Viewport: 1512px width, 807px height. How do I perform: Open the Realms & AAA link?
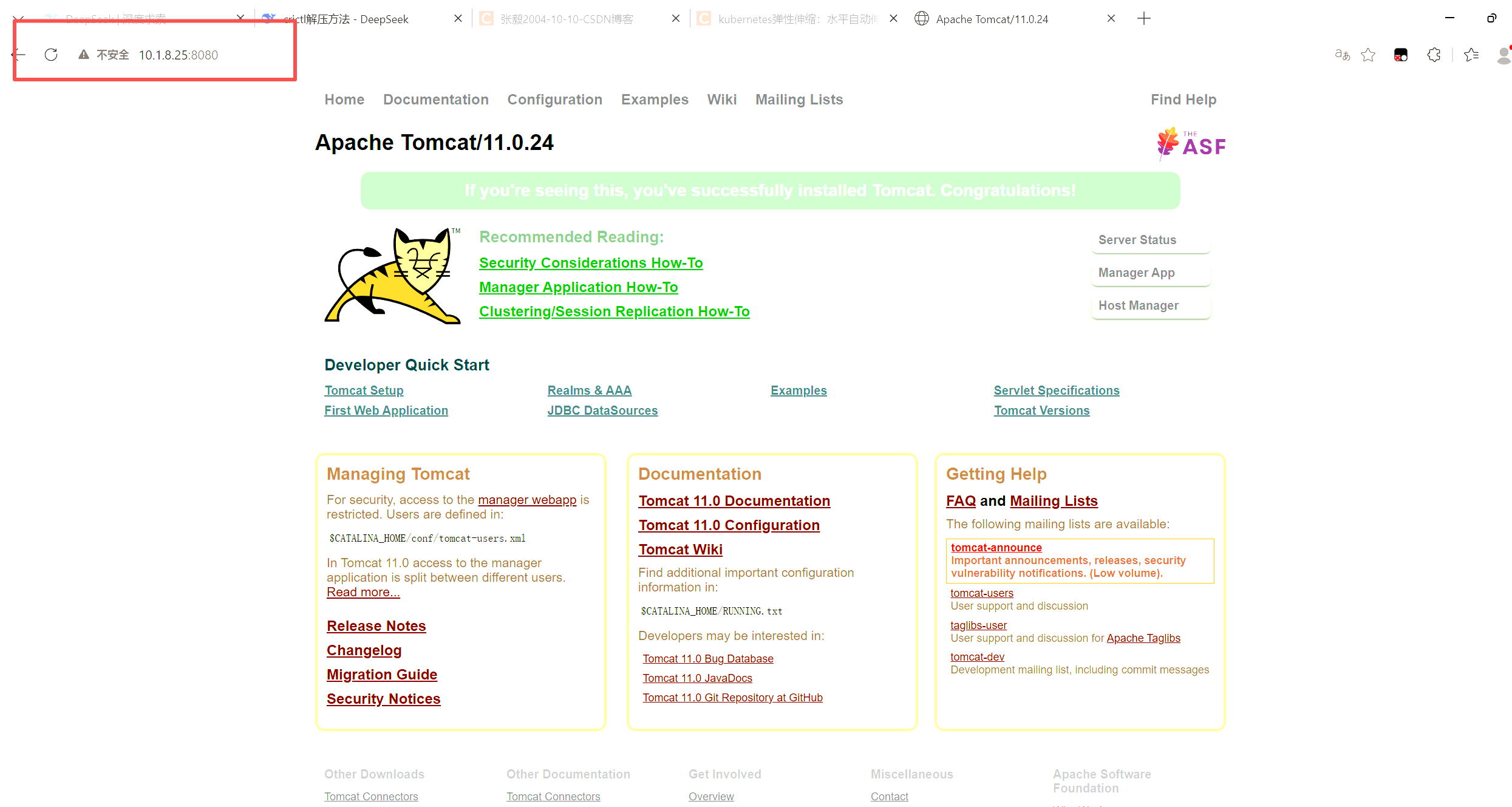[590, 390]
